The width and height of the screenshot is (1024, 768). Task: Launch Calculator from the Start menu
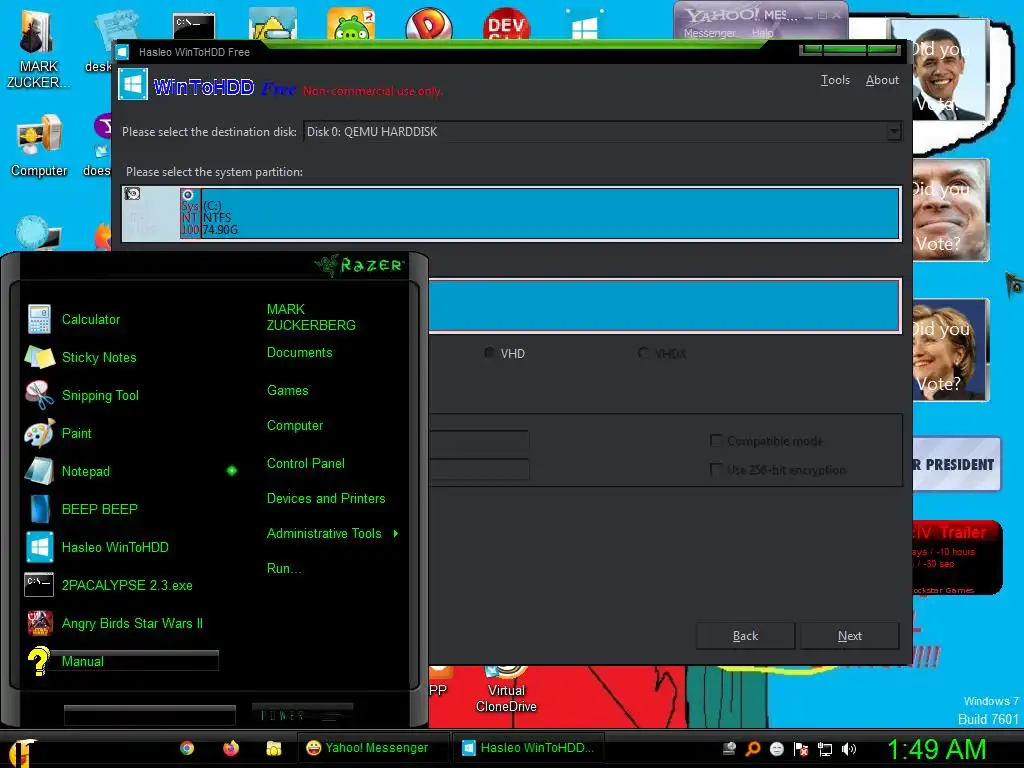[x=91, y=319]
